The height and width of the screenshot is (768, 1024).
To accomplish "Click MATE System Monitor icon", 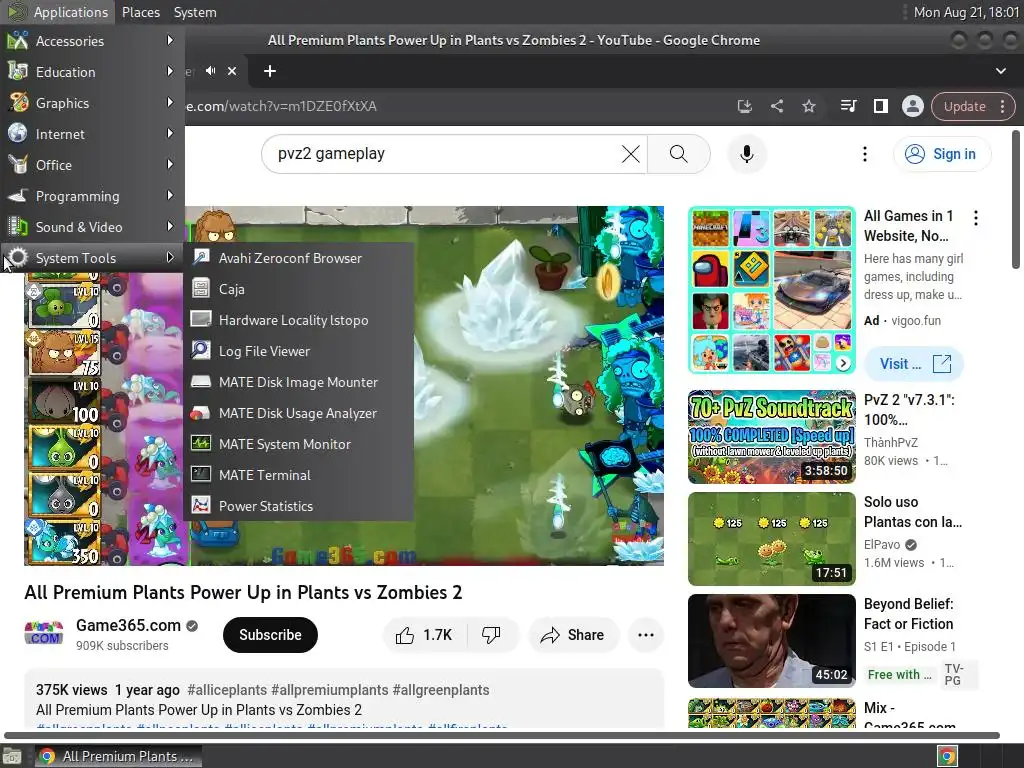I will 200,443.
